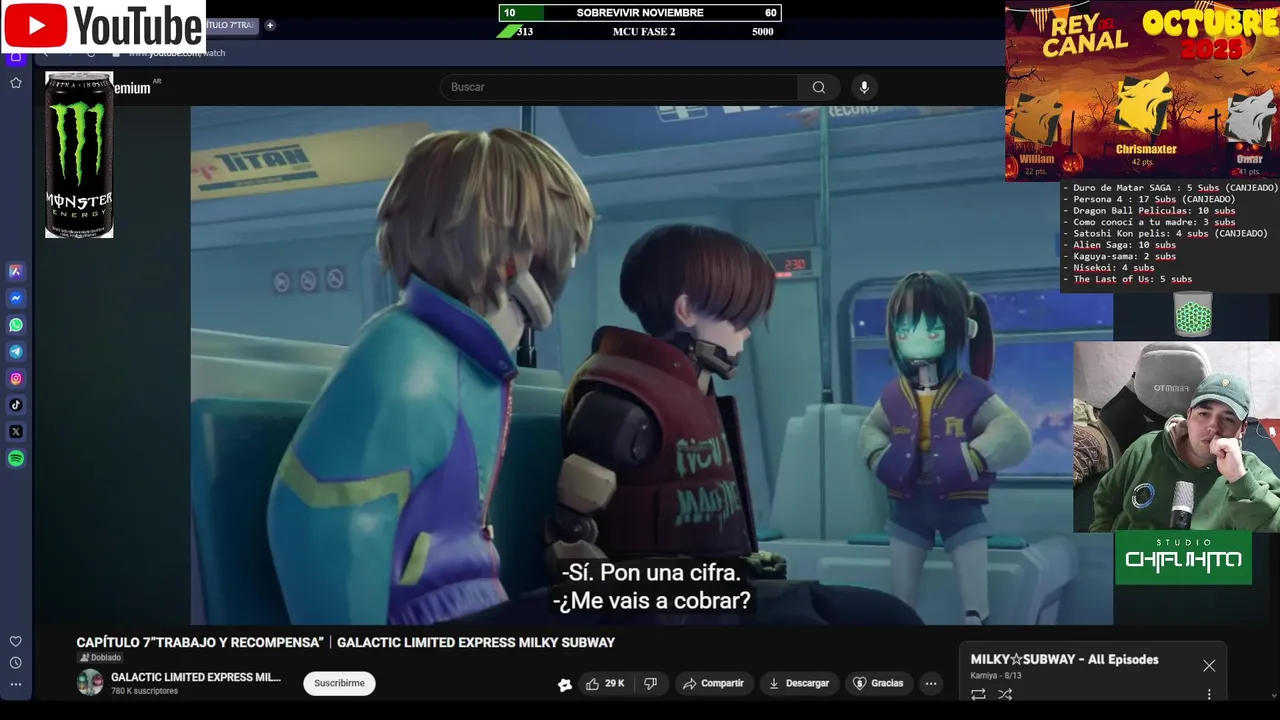Open a new browser tab with plus
This screenshot has height=720, width=1280.
(270, 25)
